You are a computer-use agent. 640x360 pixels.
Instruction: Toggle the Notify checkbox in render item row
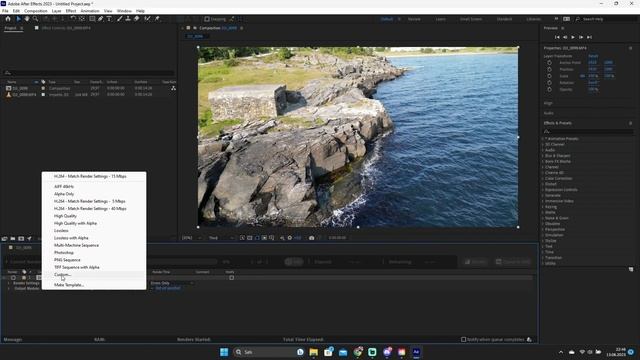(x=231, y=278)
